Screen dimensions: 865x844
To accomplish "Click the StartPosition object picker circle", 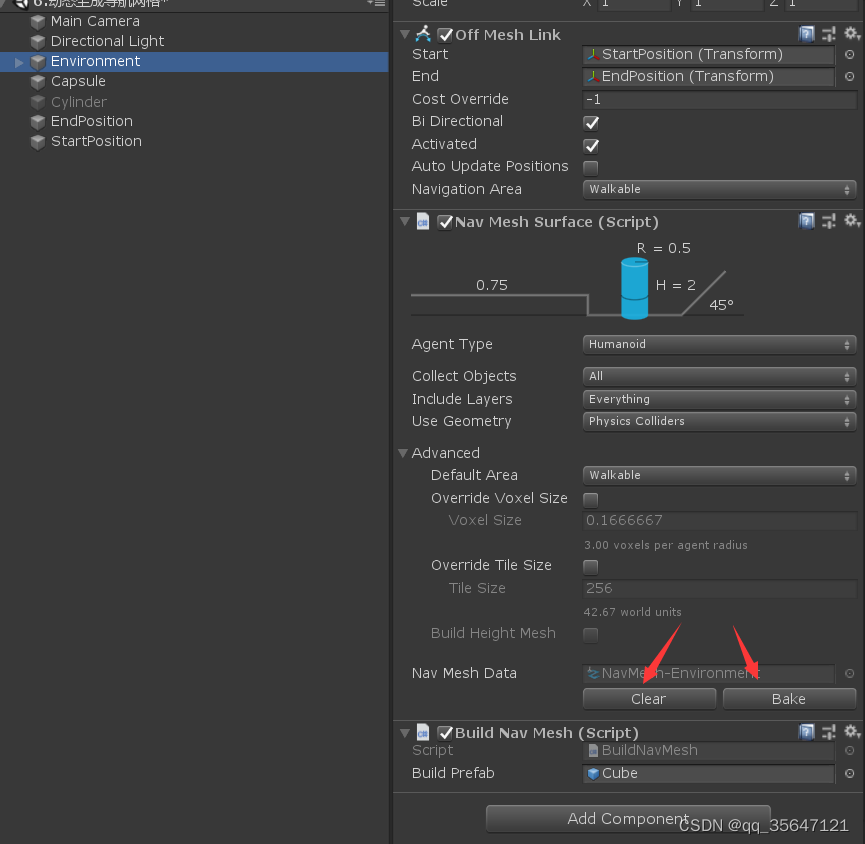I will (850, 55).
